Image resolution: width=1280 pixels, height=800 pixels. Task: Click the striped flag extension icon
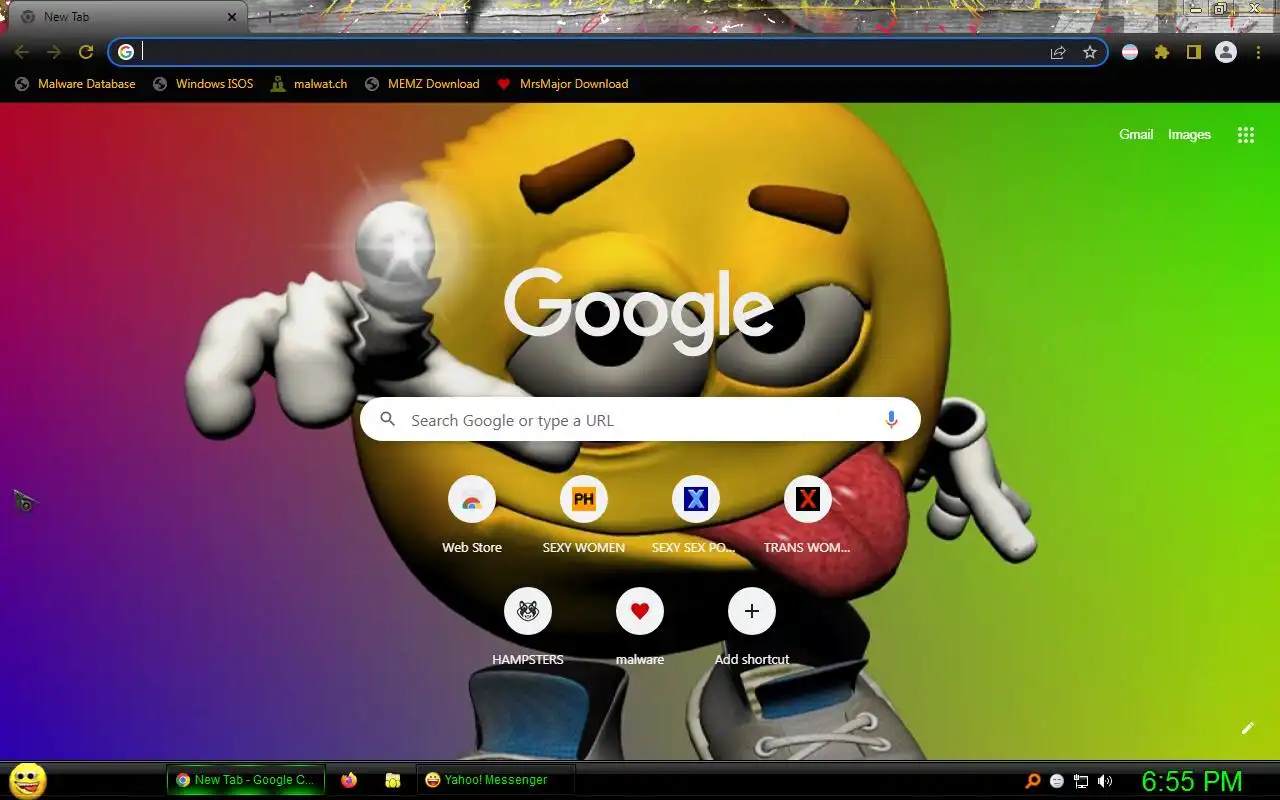pyautogui.click(x=1130, y=52)
